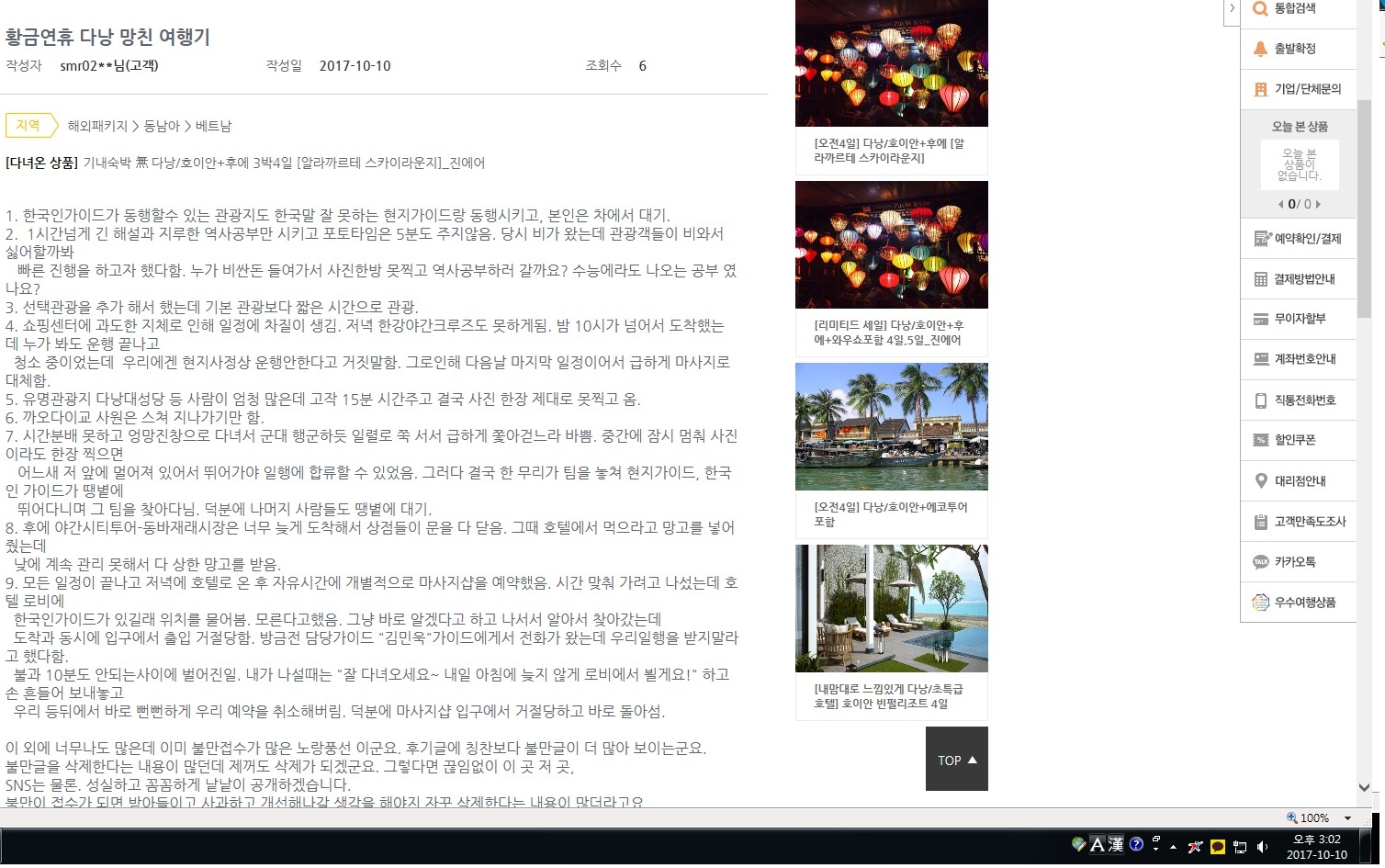Open 할인쿠폰 coupon icon
The image size is (1385, 868).
point(1260,440)
